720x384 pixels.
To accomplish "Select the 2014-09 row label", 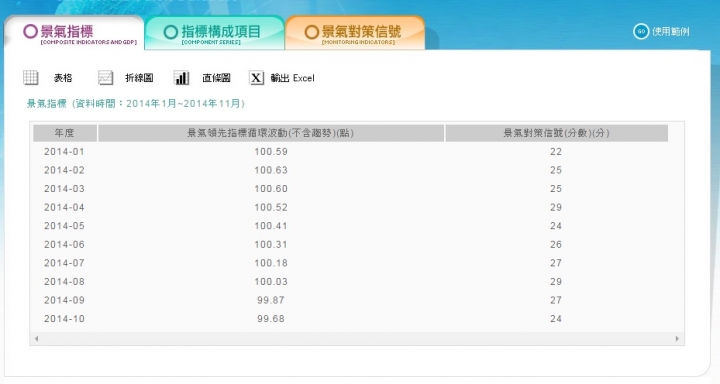I will pos(64,300).
